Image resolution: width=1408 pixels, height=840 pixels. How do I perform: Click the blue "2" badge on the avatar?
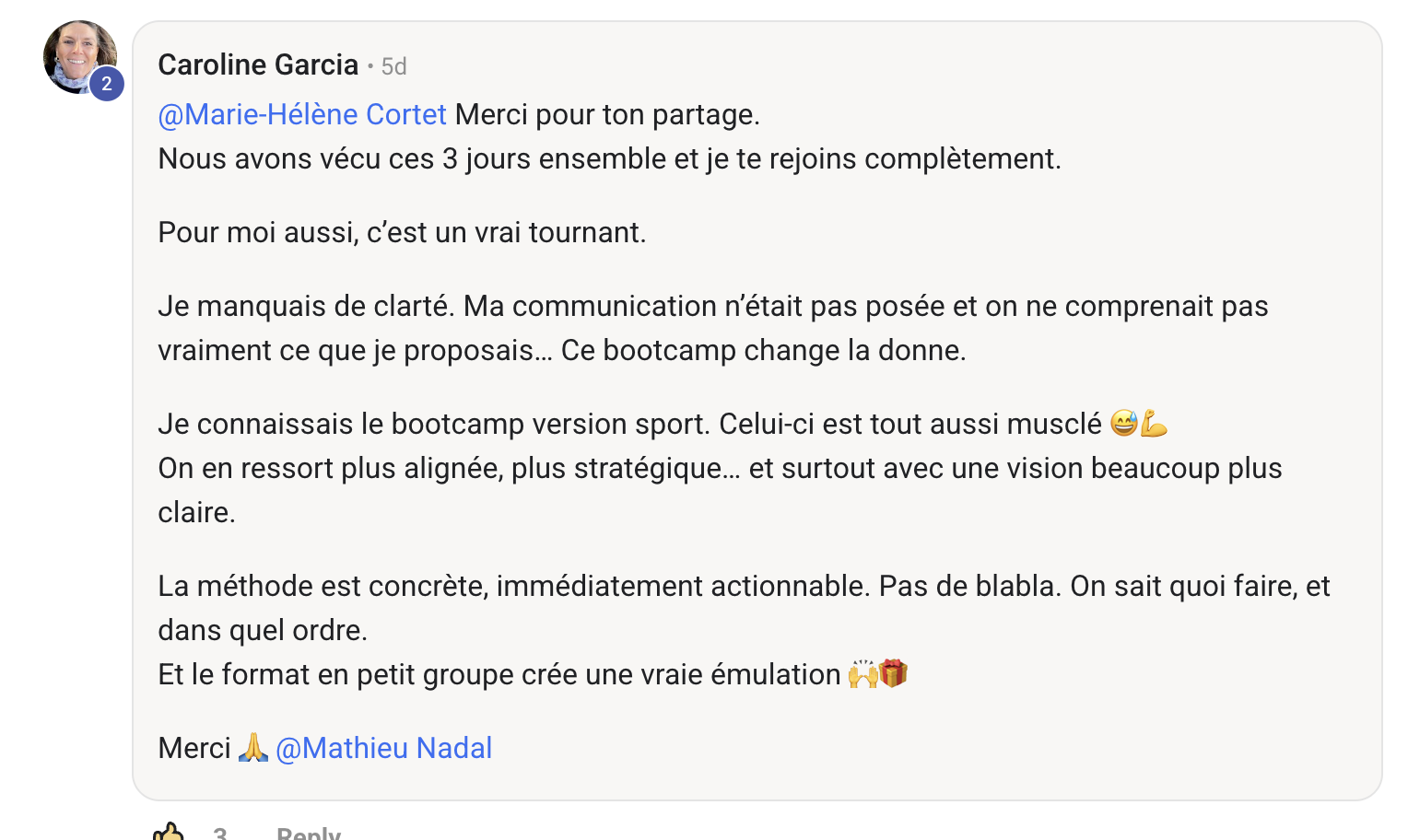click(x=108, y=83)
